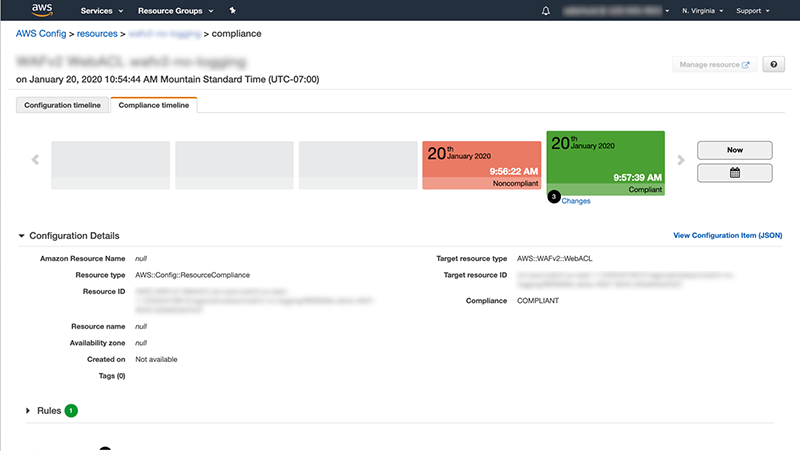Select the Compliant 9:57:39 AM timeline entry

(606, 163)
